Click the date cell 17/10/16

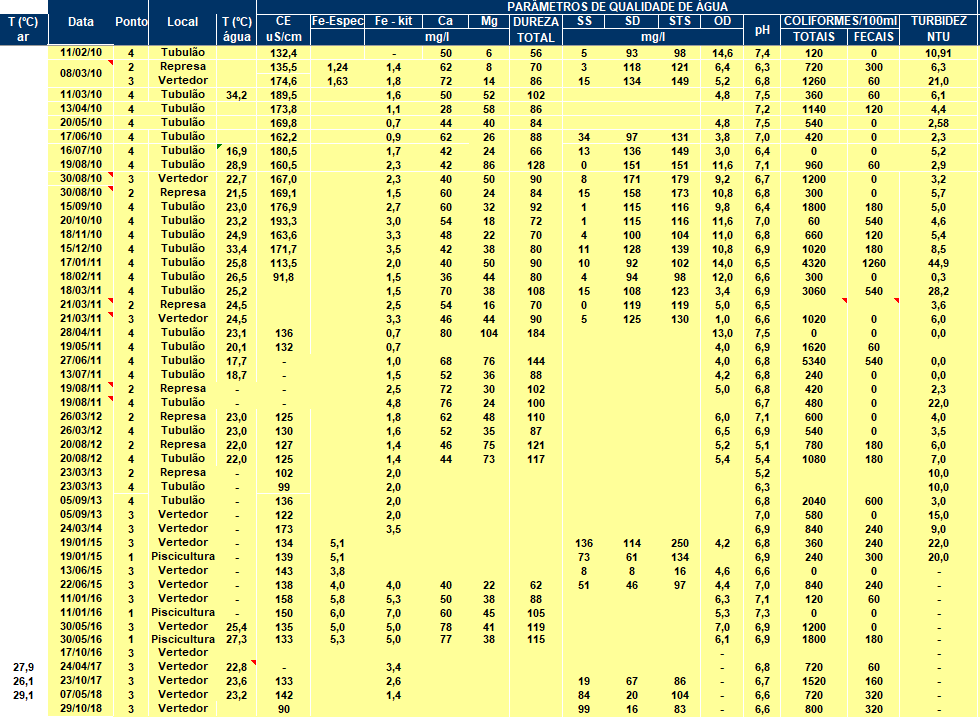coord(81,652)
